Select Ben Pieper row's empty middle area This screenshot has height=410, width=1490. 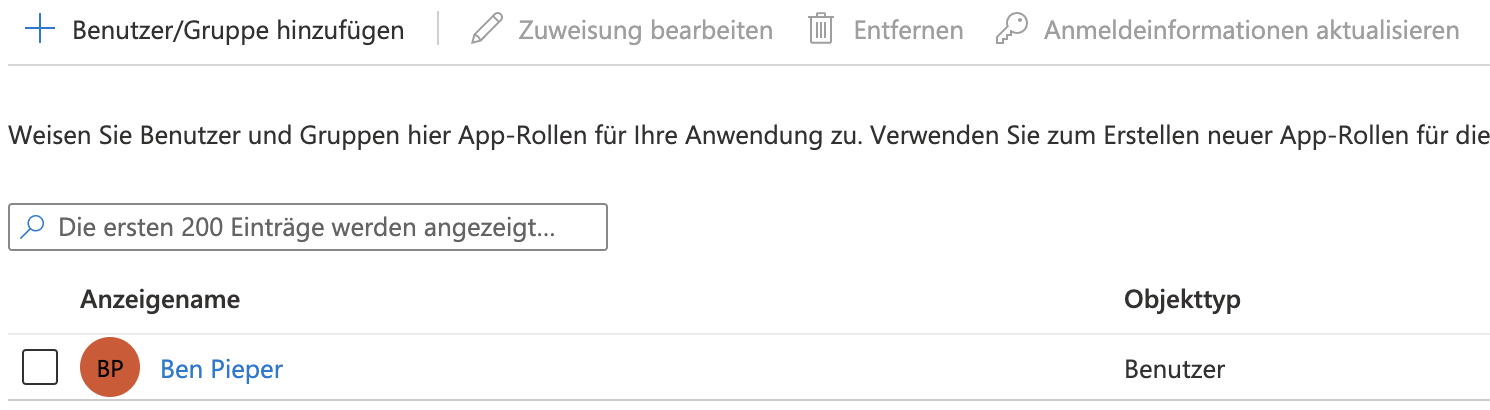700,369
